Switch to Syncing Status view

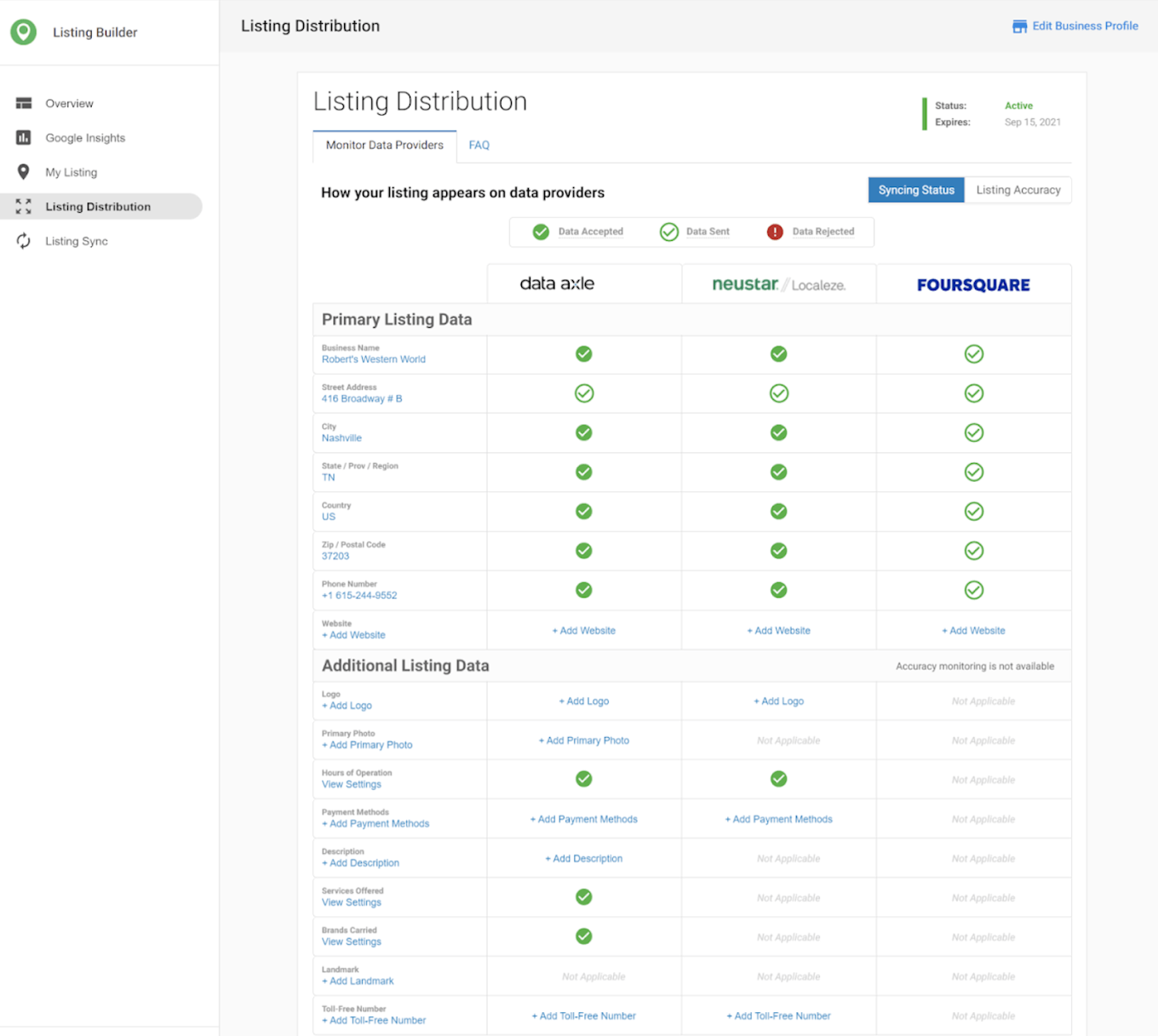916,190
